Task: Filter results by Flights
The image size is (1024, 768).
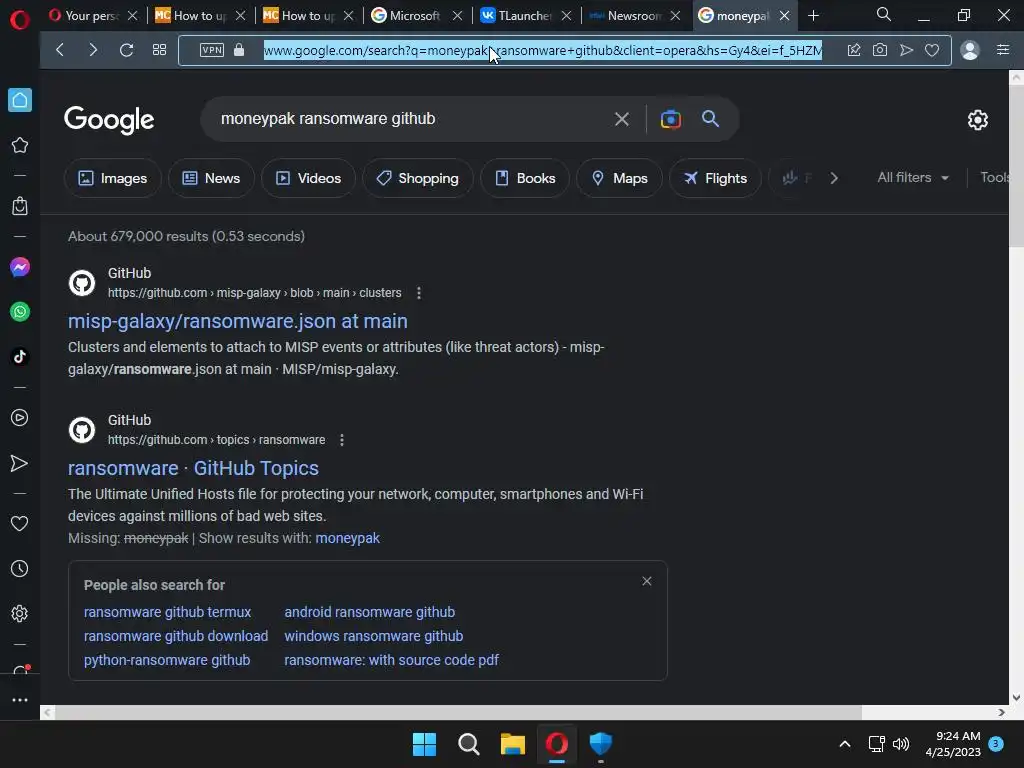Action: 715,178
